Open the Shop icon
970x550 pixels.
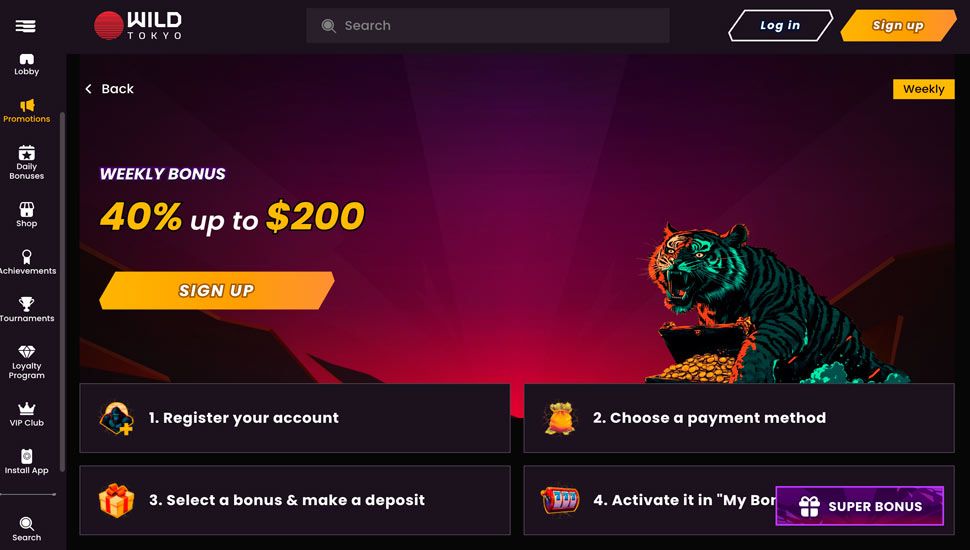[x=27, y=209]
